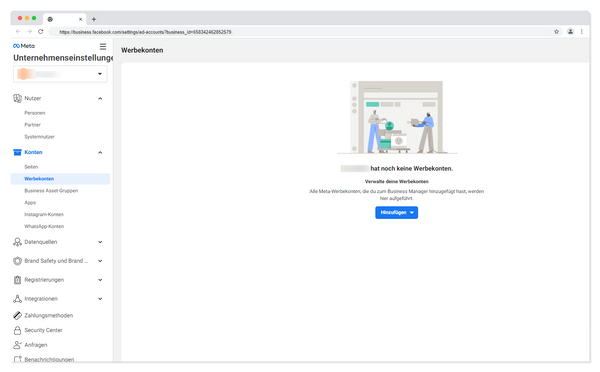Open Seiten under Konten
This screenshot has width=600, height=372.
(31, 167)
